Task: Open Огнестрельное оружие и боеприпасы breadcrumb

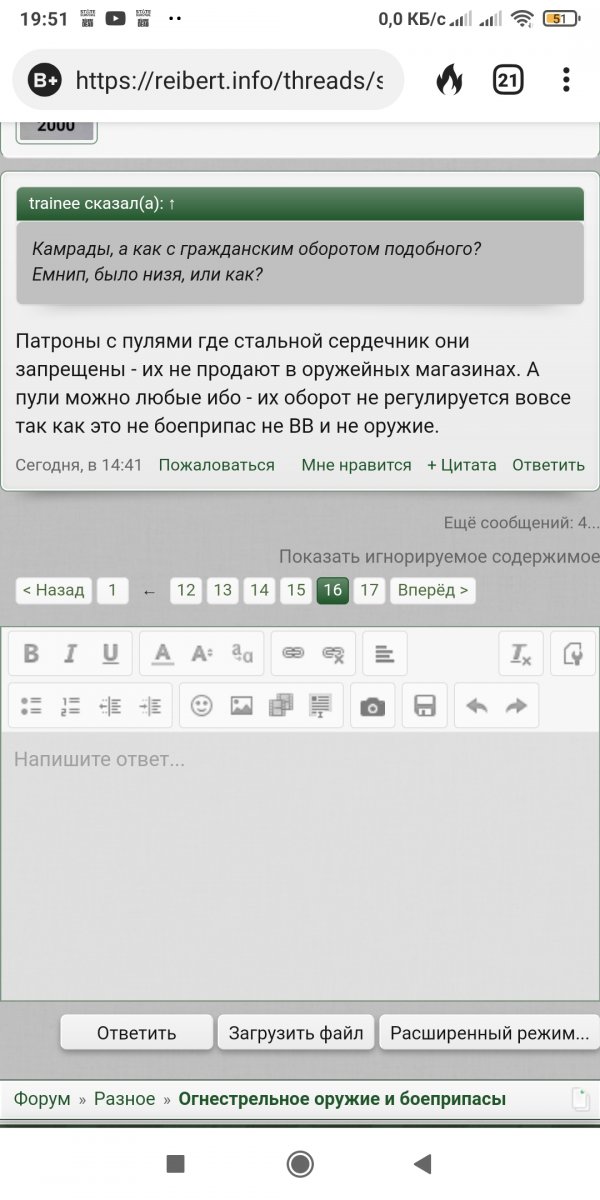Action: (x=342, y=1099)
